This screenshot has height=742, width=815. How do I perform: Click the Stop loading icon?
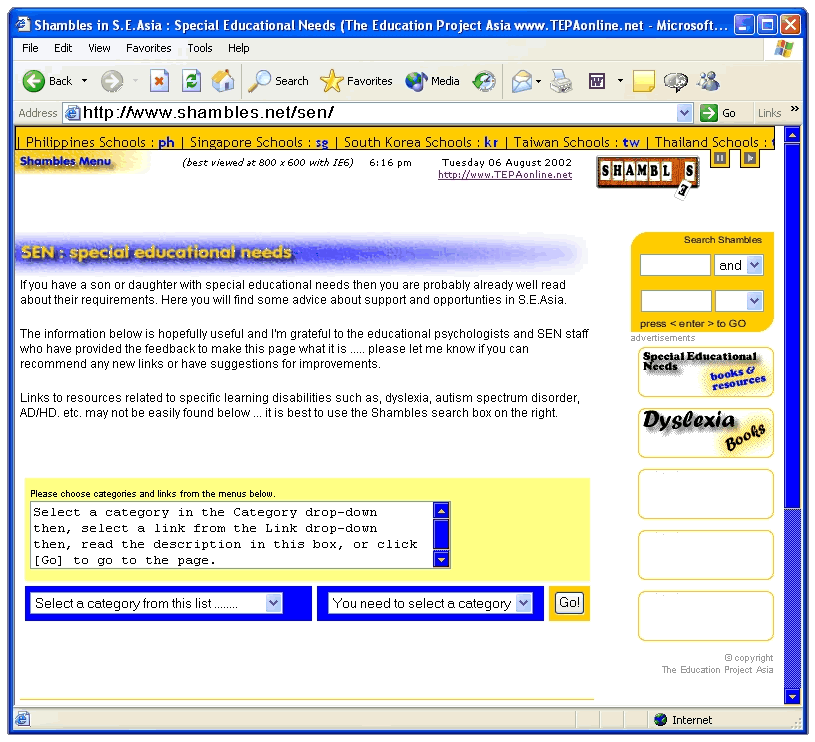[159, 81]
